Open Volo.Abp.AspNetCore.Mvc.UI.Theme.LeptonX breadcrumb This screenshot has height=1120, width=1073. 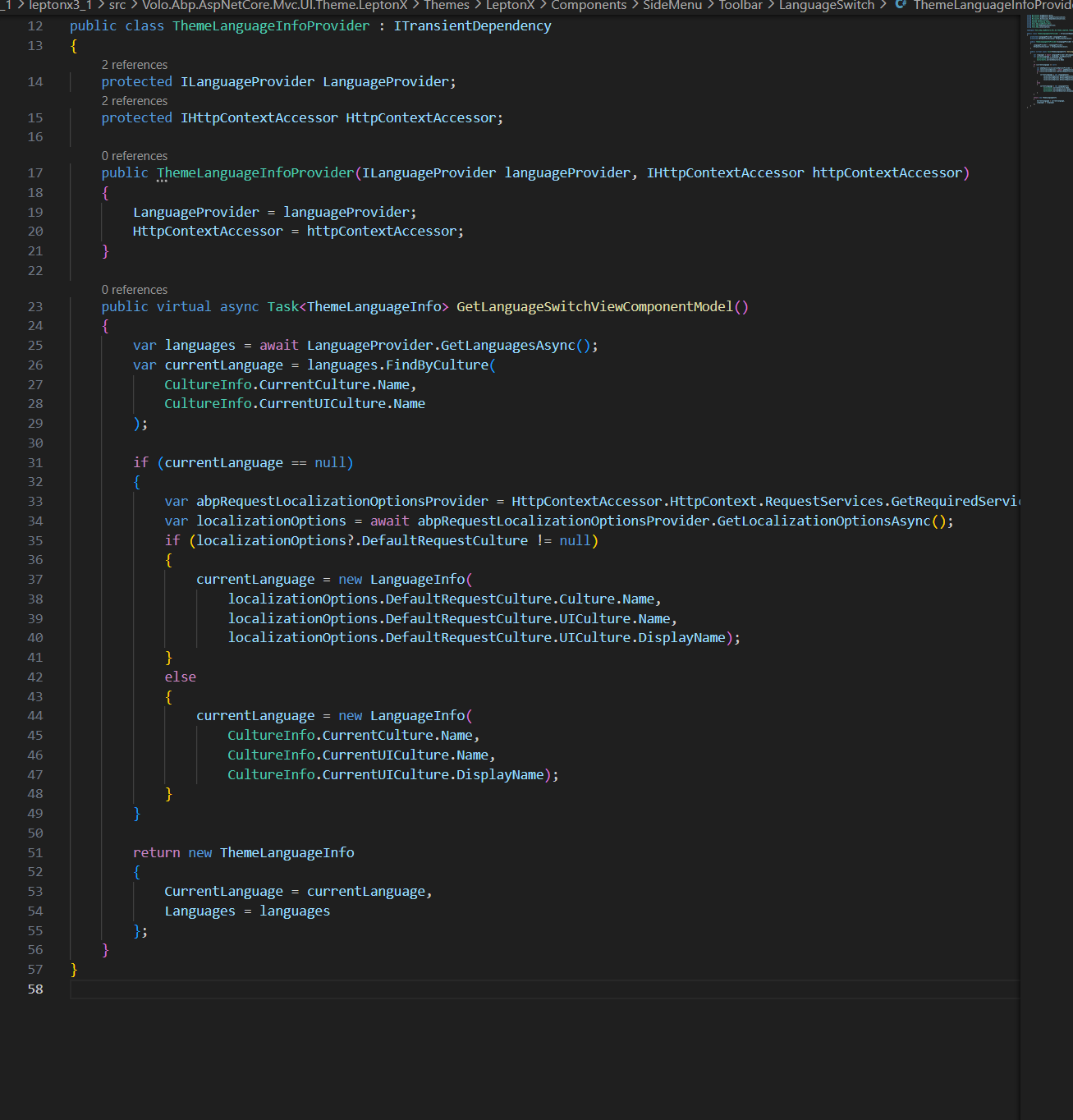click(x=274, y=6)
